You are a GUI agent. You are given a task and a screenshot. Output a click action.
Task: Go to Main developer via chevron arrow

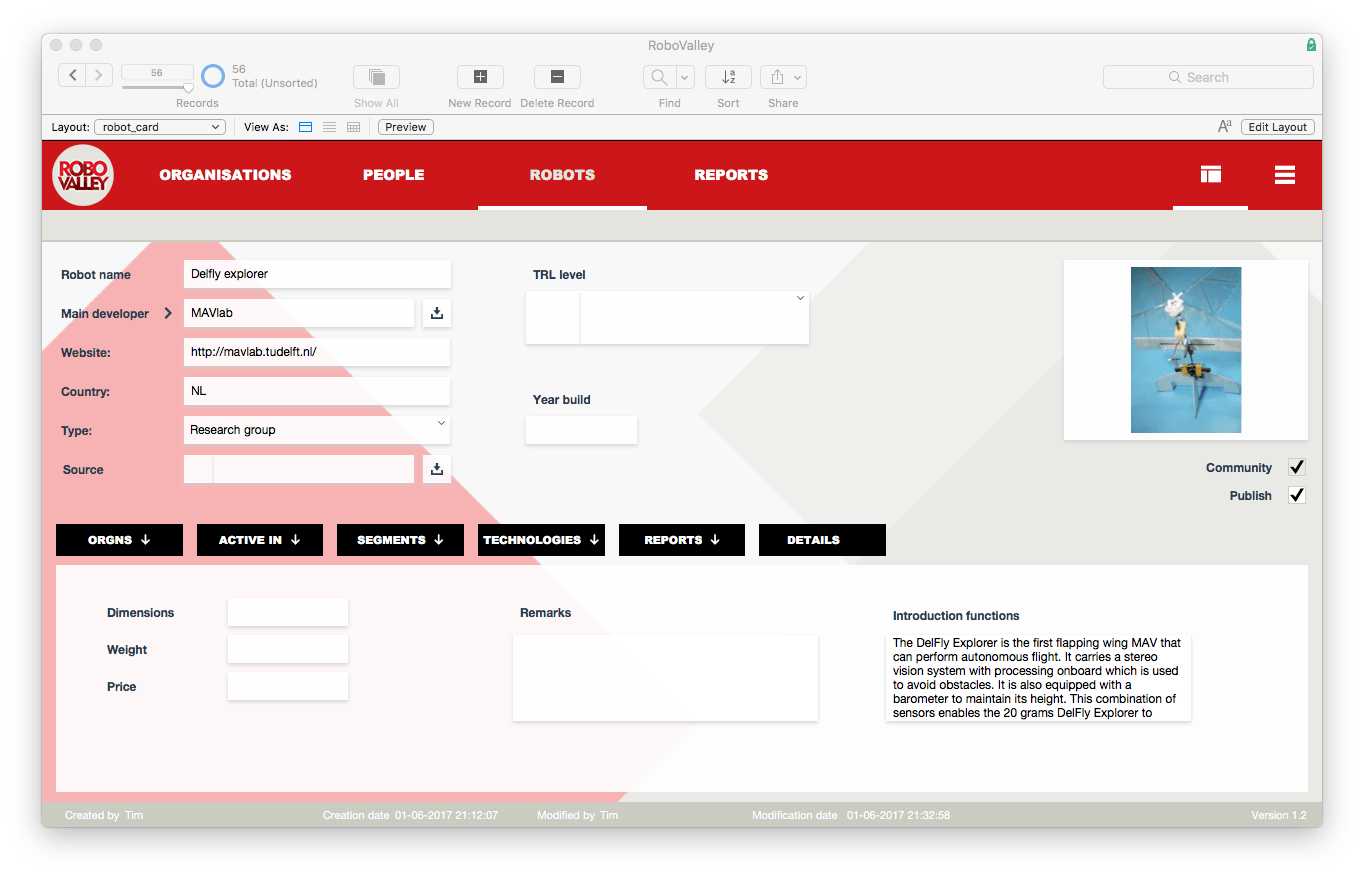168,313
